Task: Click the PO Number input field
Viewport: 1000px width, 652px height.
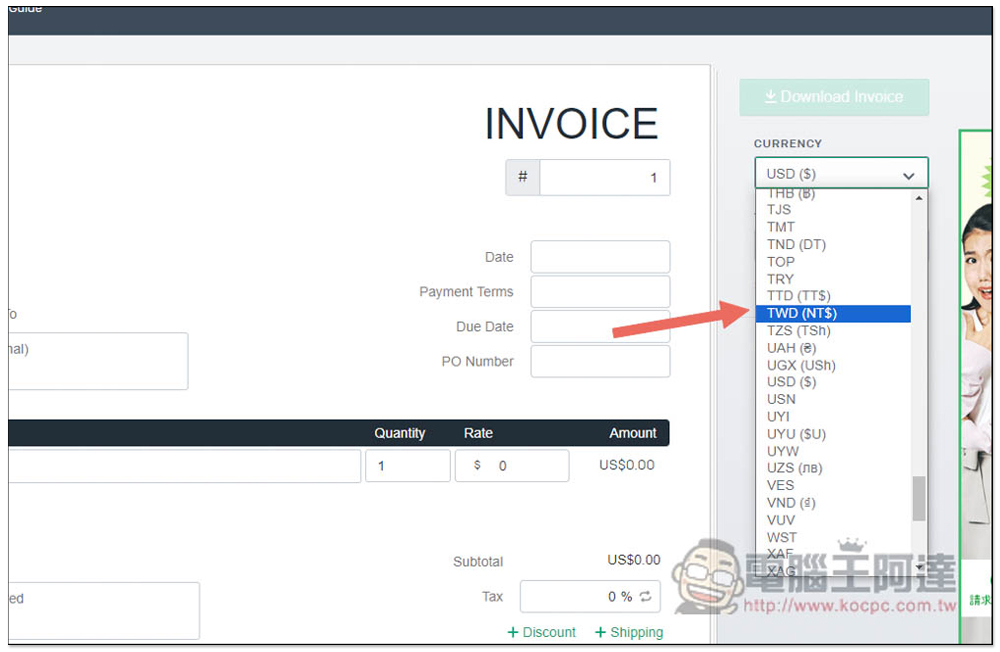Action: point(600,361)
